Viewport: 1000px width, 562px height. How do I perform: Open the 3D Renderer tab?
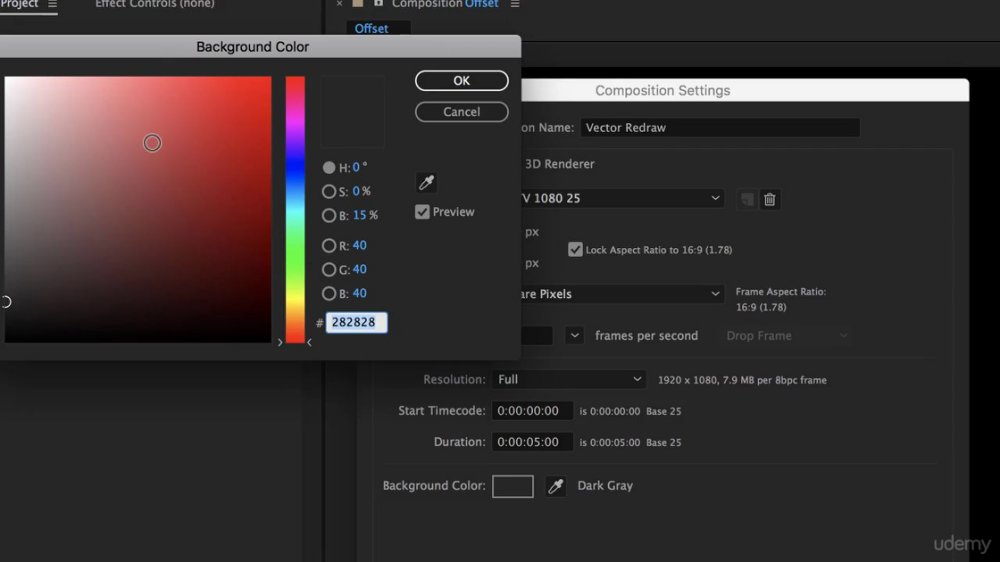[x=559, y=164]
